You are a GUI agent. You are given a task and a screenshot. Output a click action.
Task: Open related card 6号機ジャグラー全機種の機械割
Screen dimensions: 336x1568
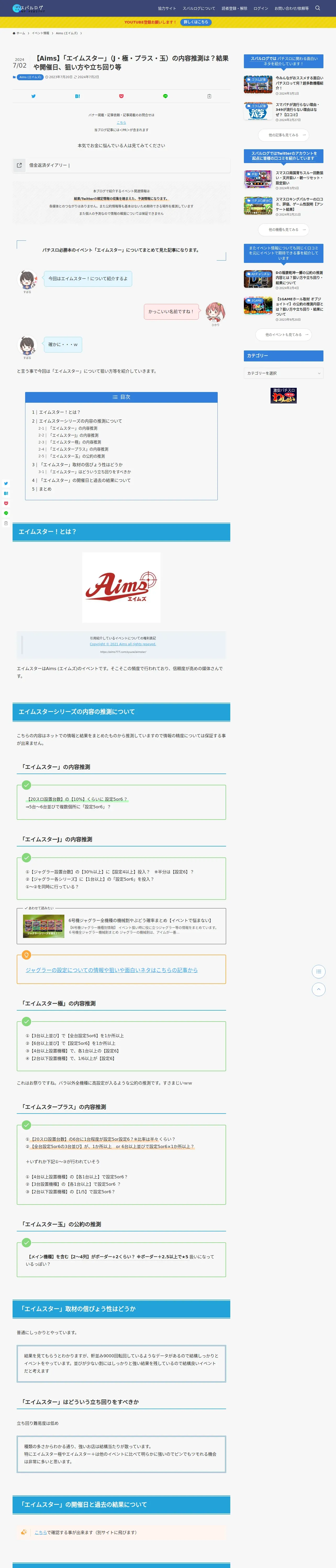click(121, 926)
